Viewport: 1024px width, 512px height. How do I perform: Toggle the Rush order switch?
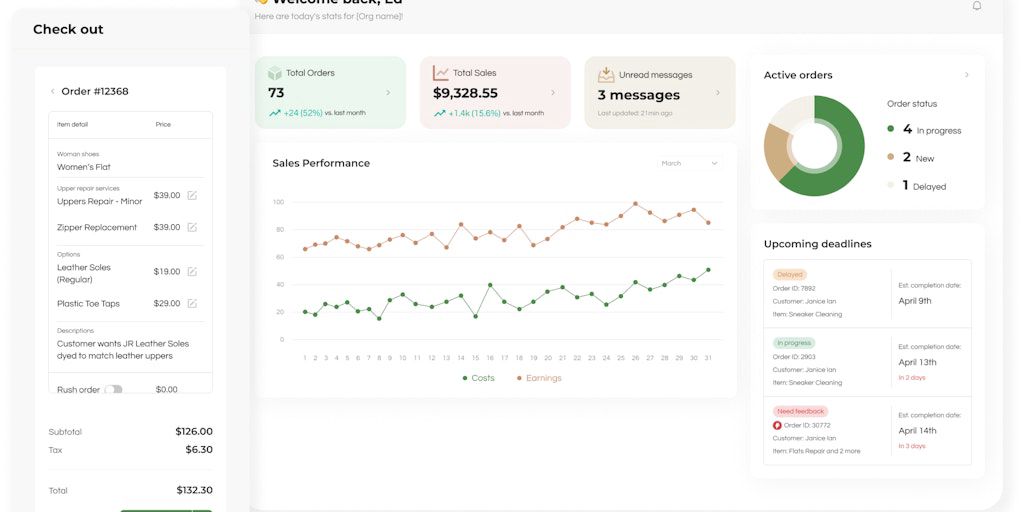click(x=113, y=390)
